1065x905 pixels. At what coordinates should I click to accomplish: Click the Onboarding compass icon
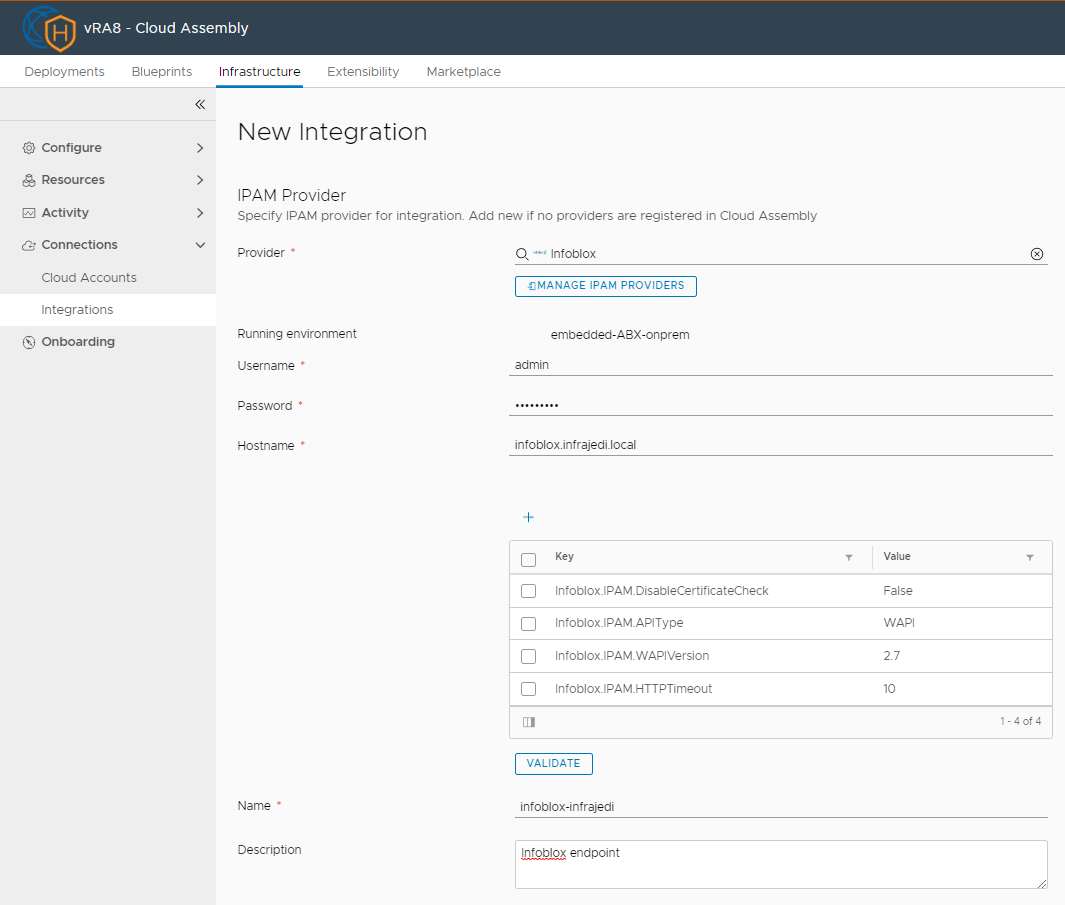[x=29, y=342]
